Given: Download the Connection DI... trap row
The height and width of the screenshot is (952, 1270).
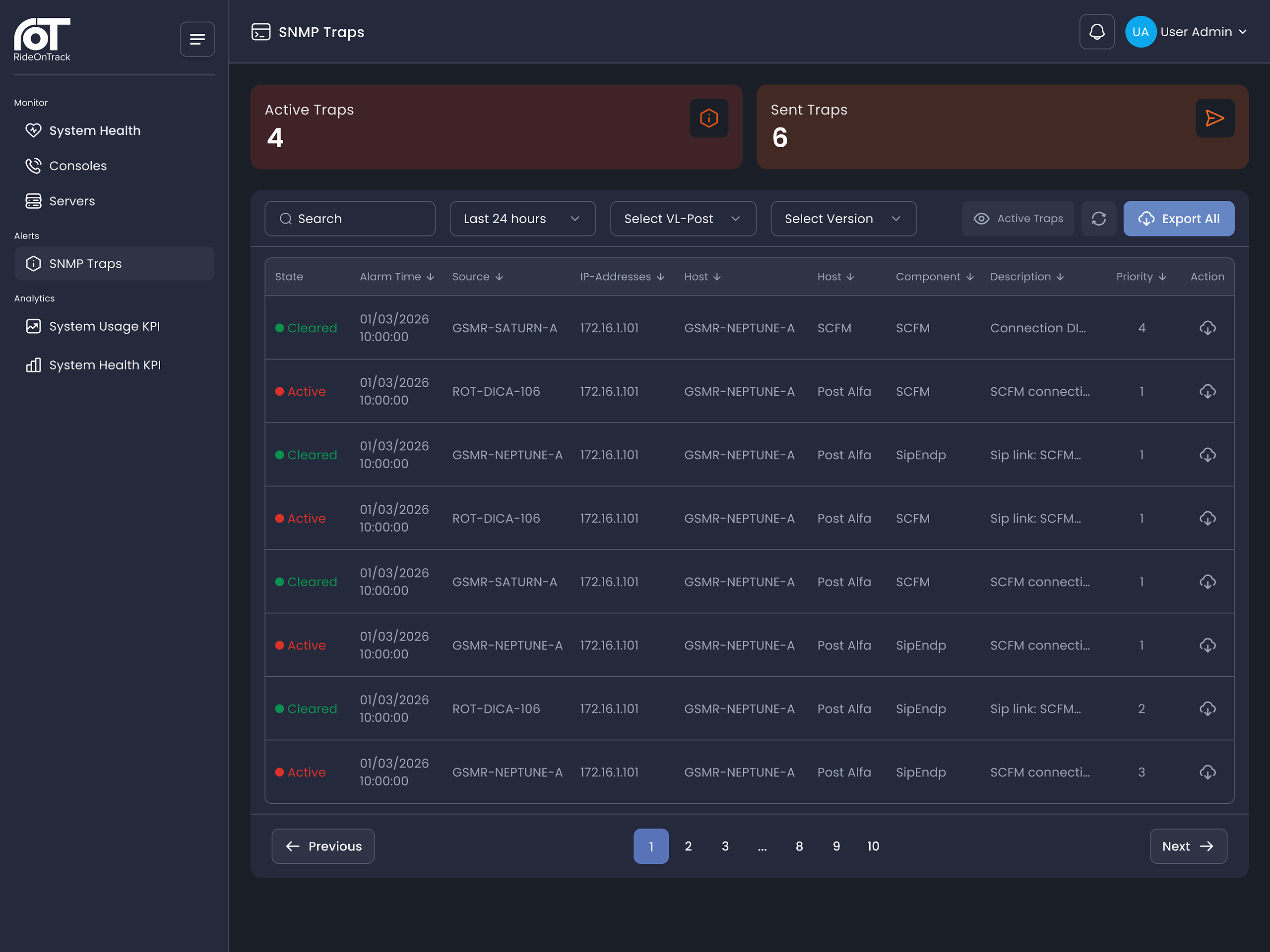Looking at the screenshot, I should [1207, 328].
